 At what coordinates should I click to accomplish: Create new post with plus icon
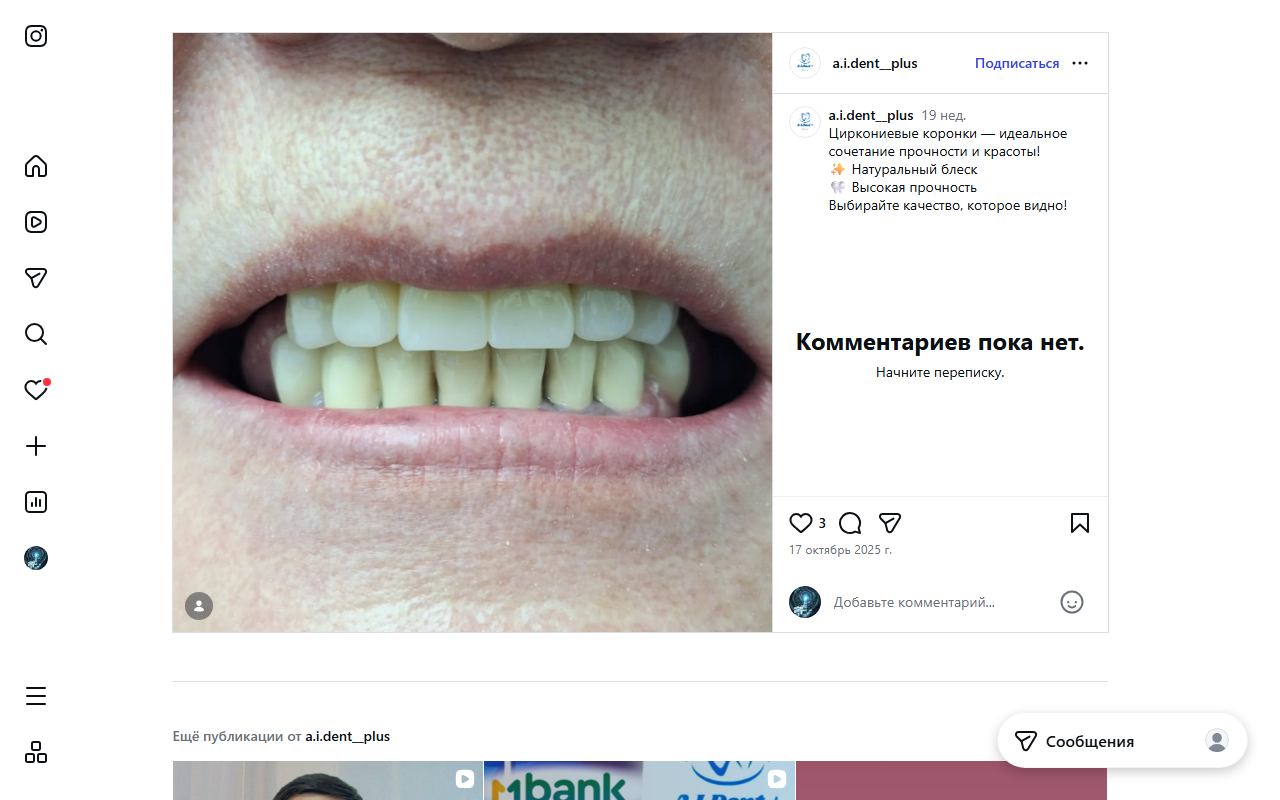coord(36,446)
